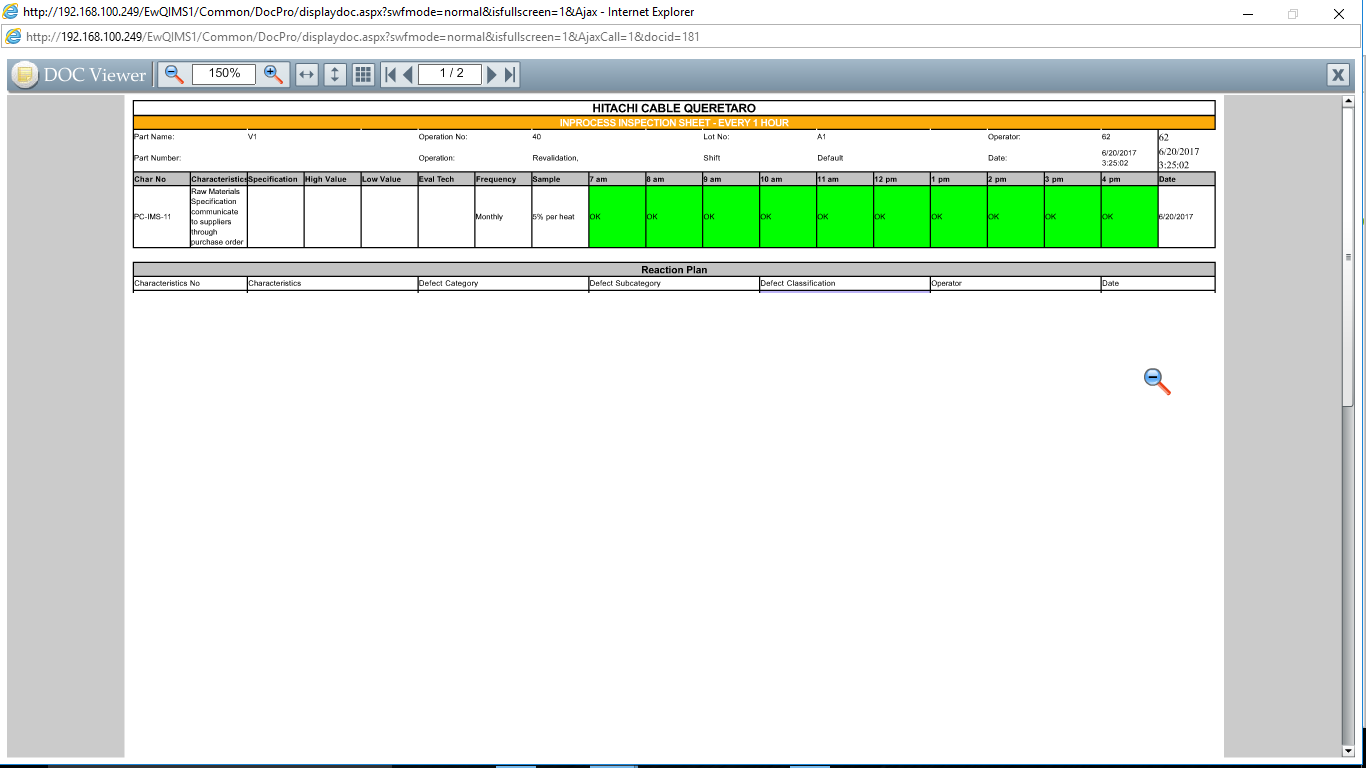Click the Eval Tech column header

447,179
